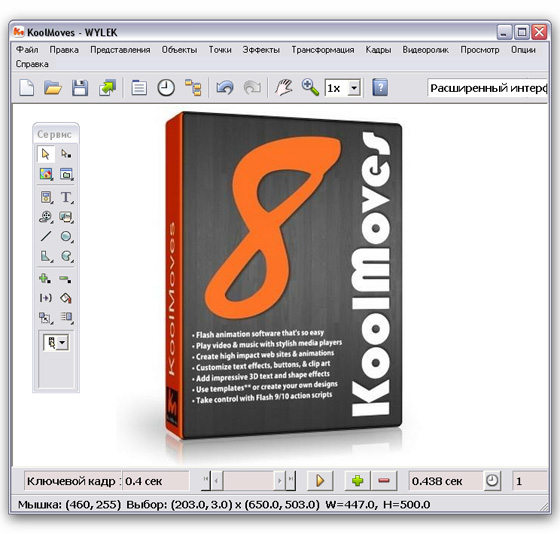Open a file using the folder icon
The width and height of the screenshot is (560, 534).
[53, 88]
